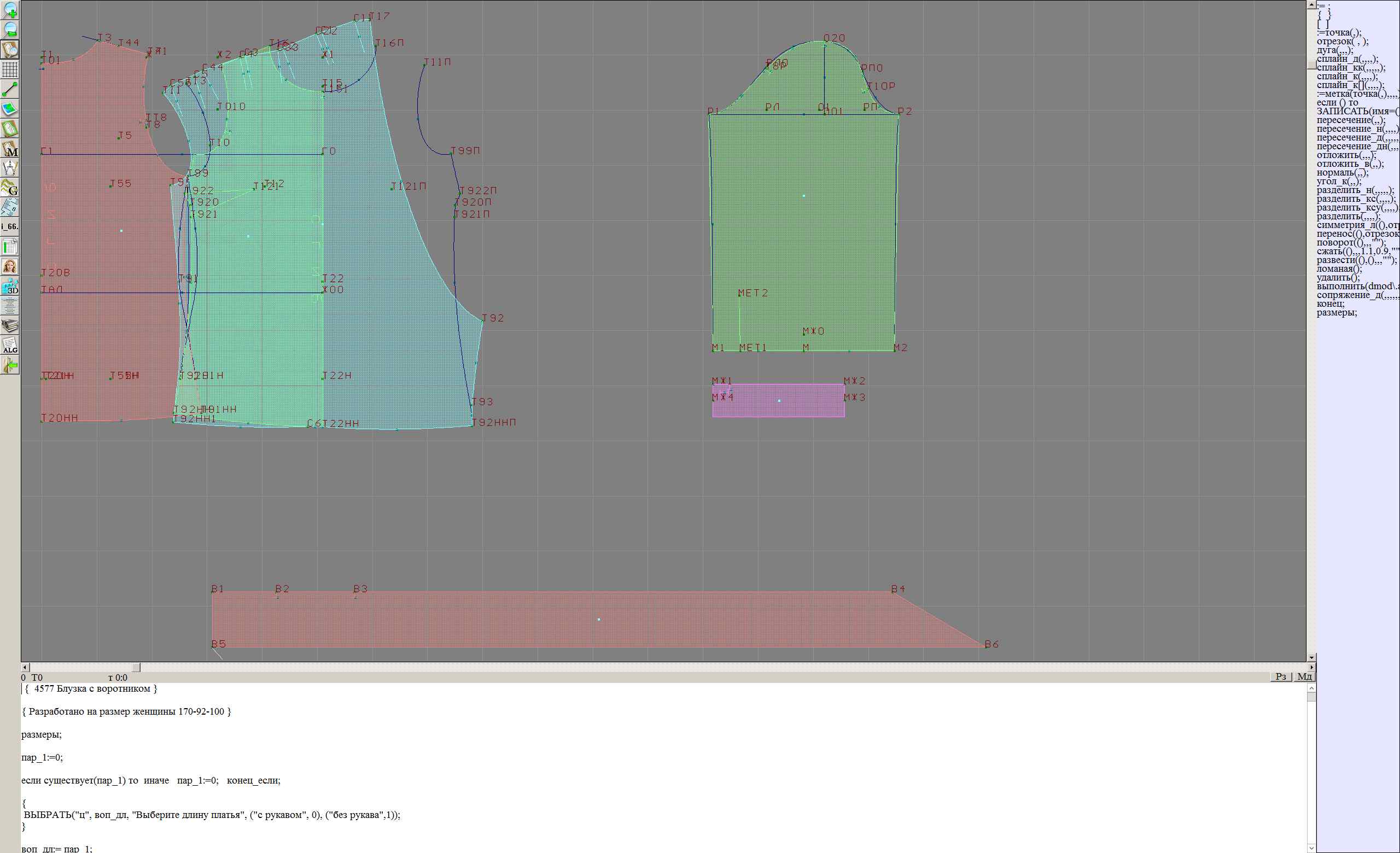Click the zoom out magnifier icon
Screen dimensions: 1400x853
click(x=10, y=30)
